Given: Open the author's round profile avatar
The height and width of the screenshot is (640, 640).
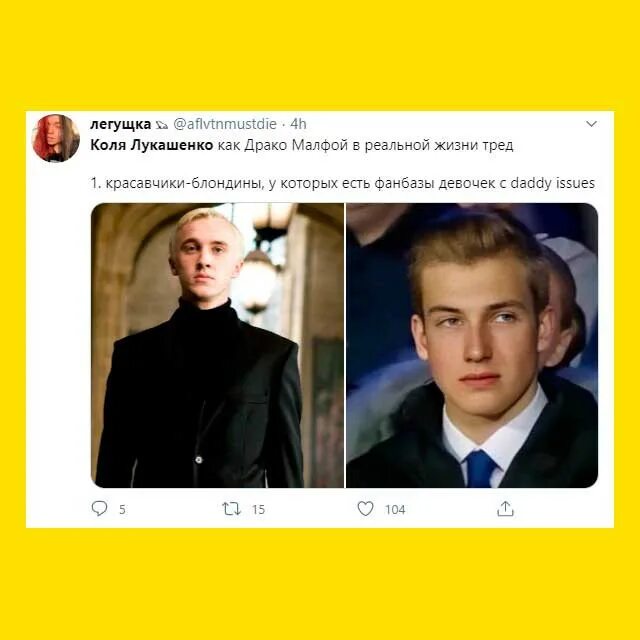Looking at the screenshot, I should (x=56, y=138).
